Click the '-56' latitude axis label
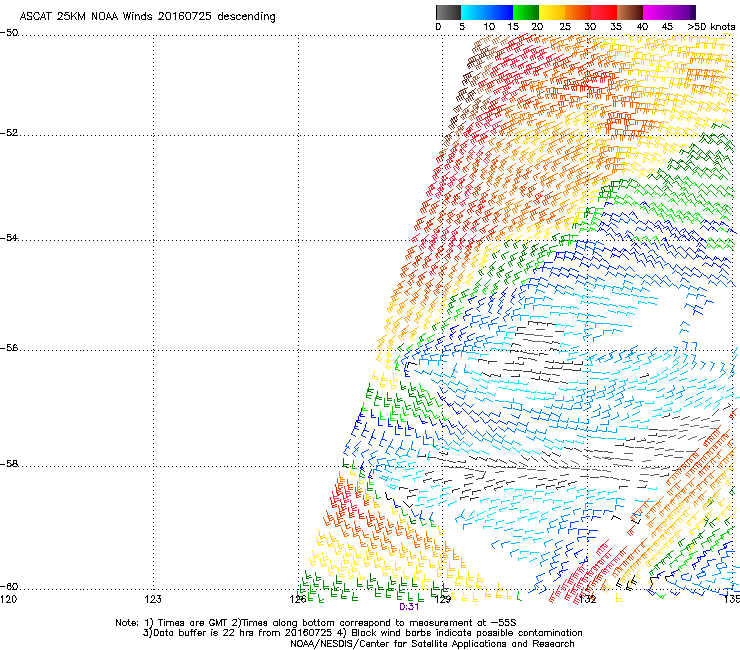The width and height of the screenshot is (740, 650). [x=9, y=348]
